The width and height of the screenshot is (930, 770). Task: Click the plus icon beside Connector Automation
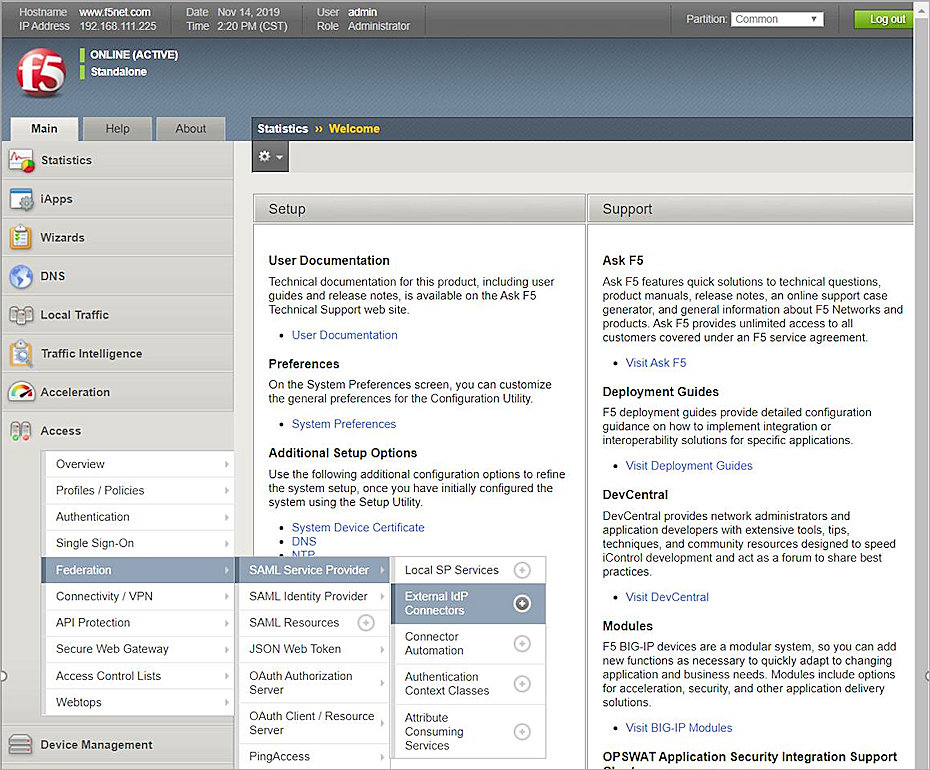tap(521, 643)
